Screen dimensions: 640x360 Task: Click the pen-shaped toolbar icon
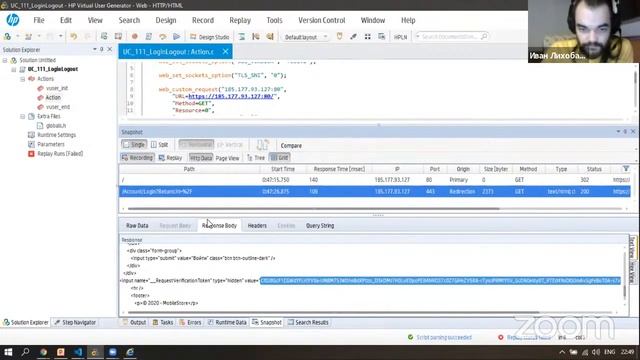click(x=353, y=37)
